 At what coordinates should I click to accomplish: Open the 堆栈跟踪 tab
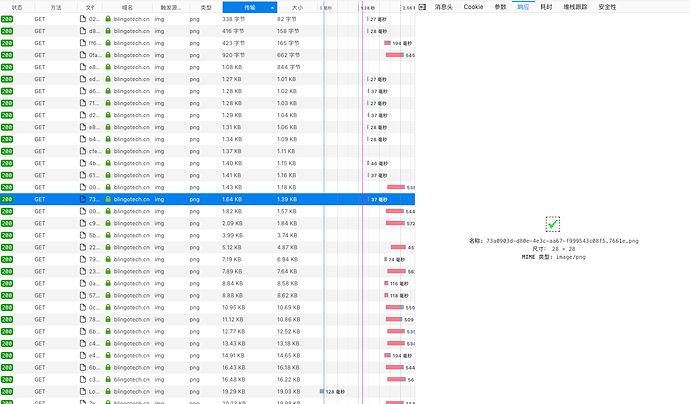(575, 7)
